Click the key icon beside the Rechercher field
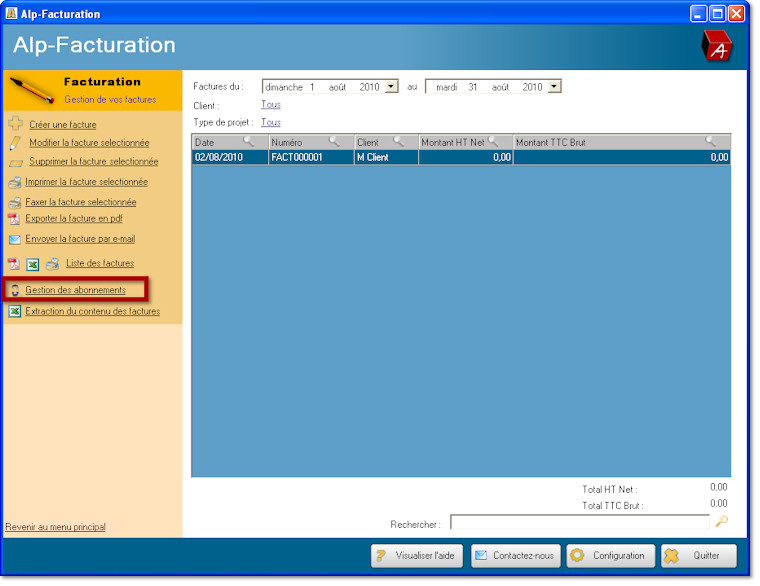 (722, 521)
